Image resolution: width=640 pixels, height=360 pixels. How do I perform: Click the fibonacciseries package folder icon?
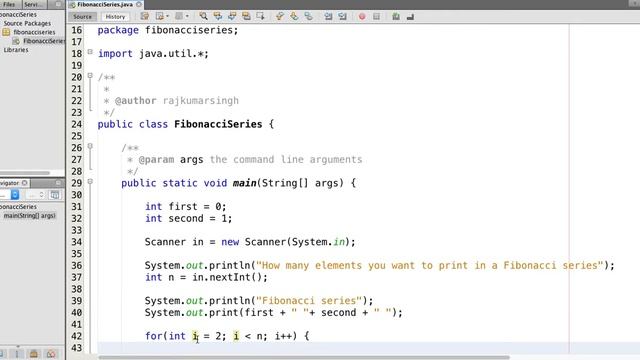point(6,32)
